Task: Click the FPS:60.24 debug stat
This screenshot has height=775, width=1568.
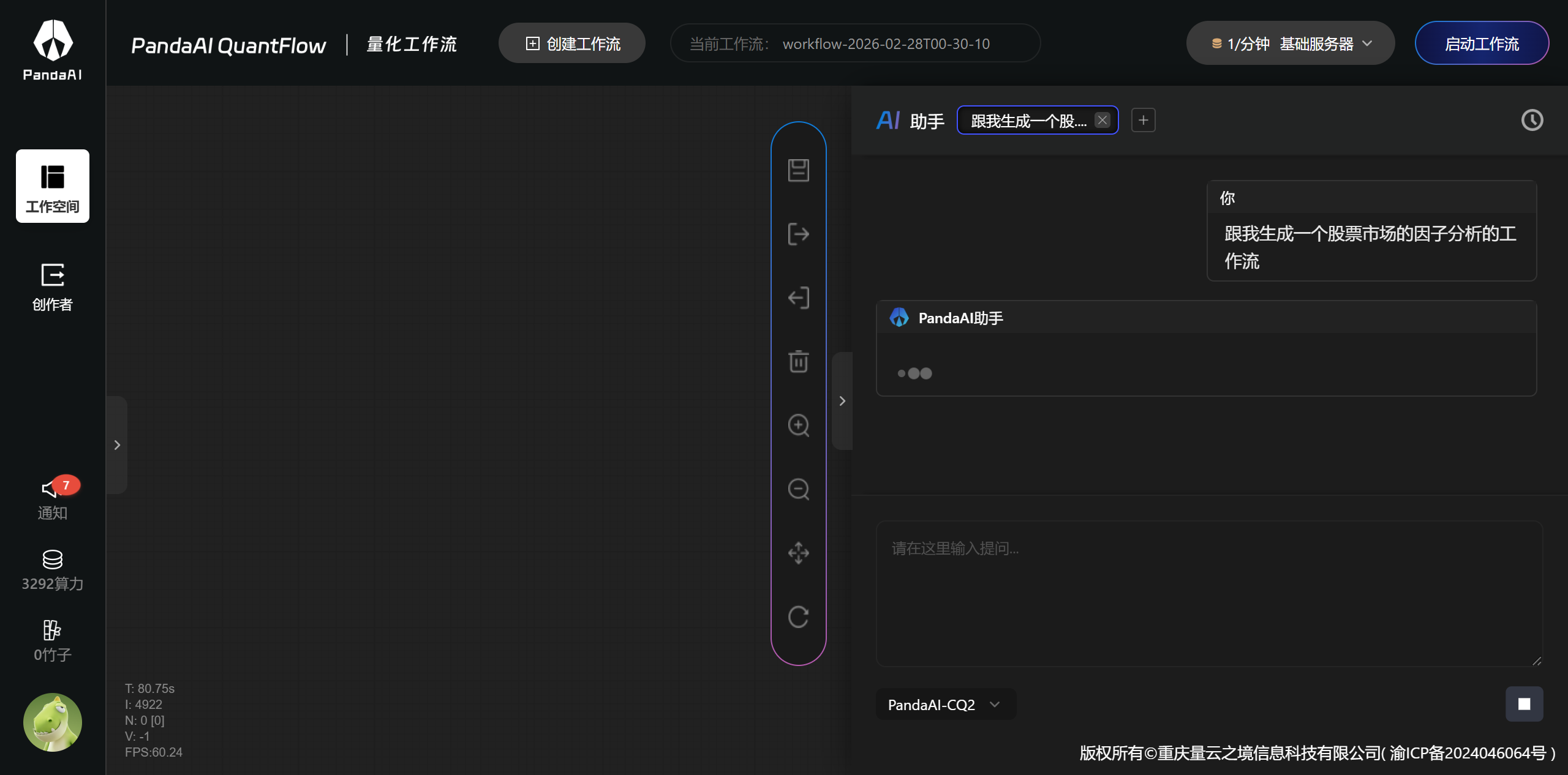Action: click(x=154, y=752)
